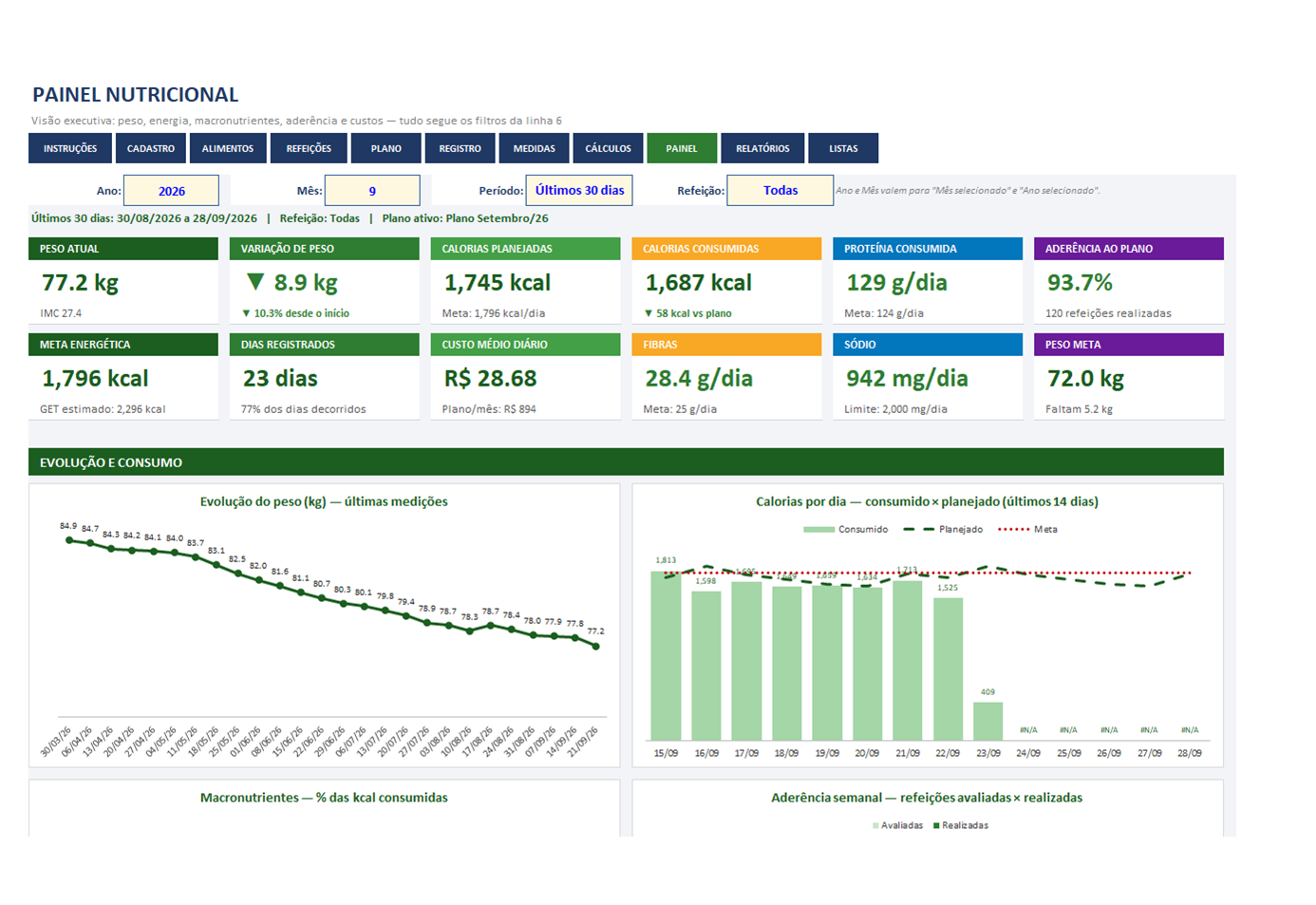Screen dimensions: 1316x905
Task: Click the Aderência semanal chart title
Action: click(x=927, y=798)
